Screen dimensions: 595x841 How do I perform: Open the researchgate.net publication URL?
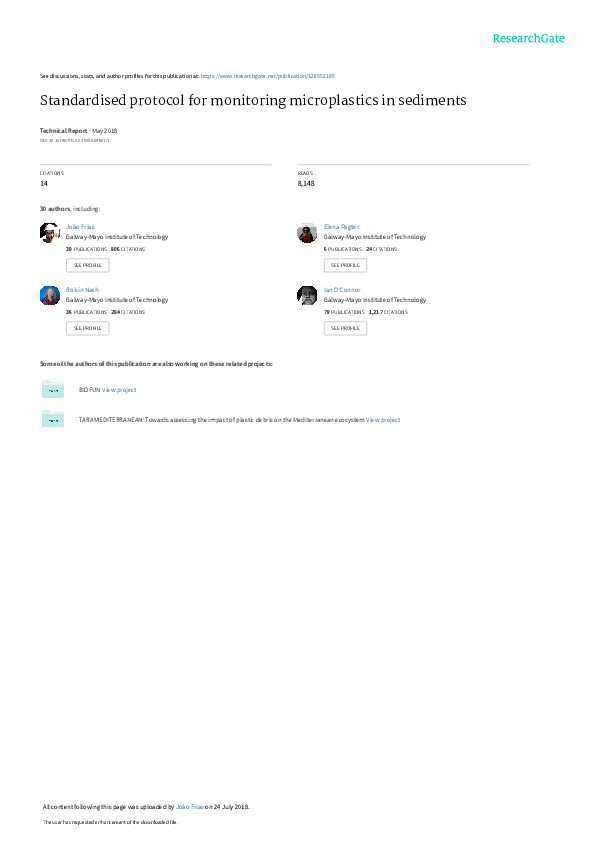pyautogui.click(x=268, y=76)
